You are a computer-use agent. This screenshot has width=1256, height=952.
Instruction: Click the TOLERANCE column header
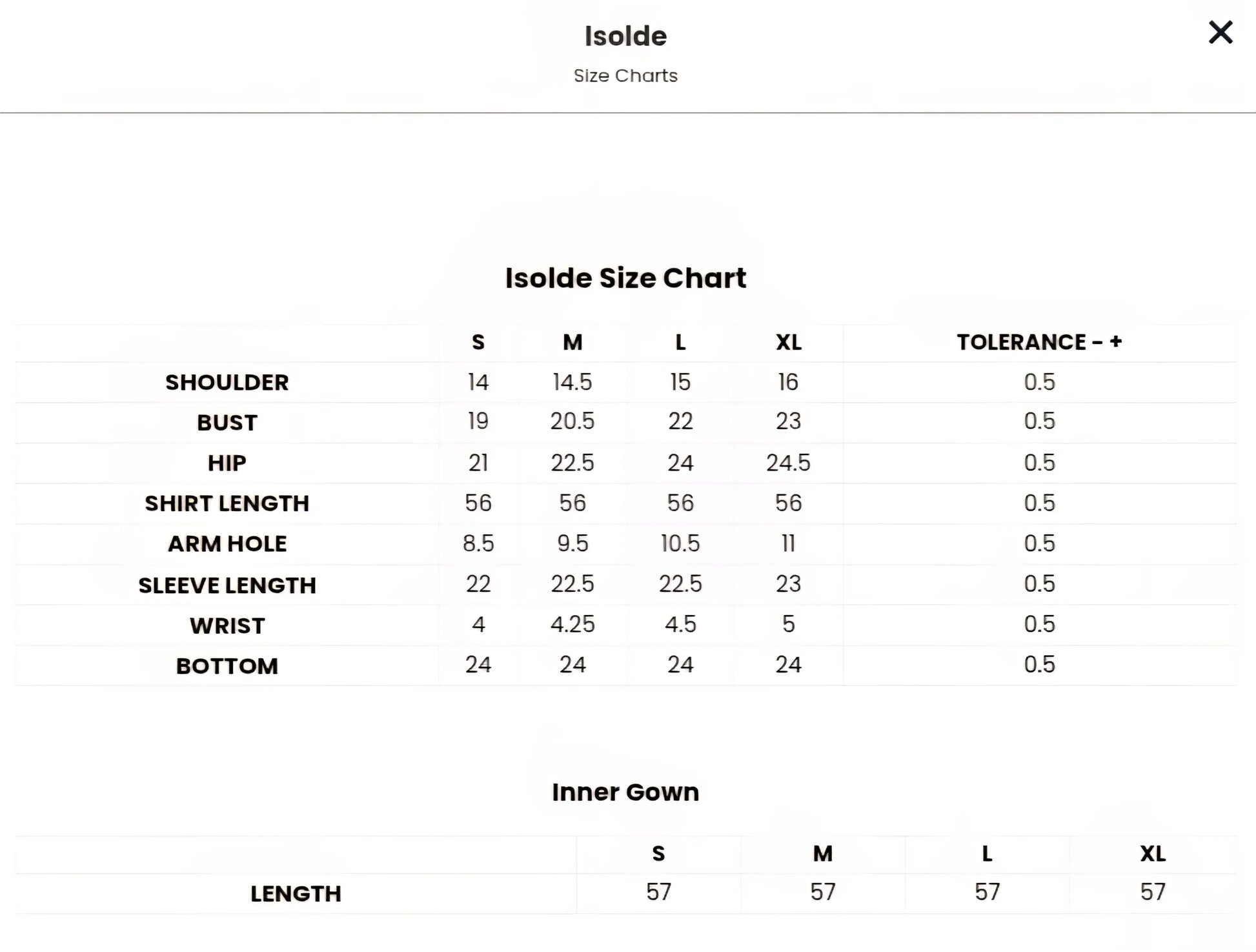[x=1039, y=342]
